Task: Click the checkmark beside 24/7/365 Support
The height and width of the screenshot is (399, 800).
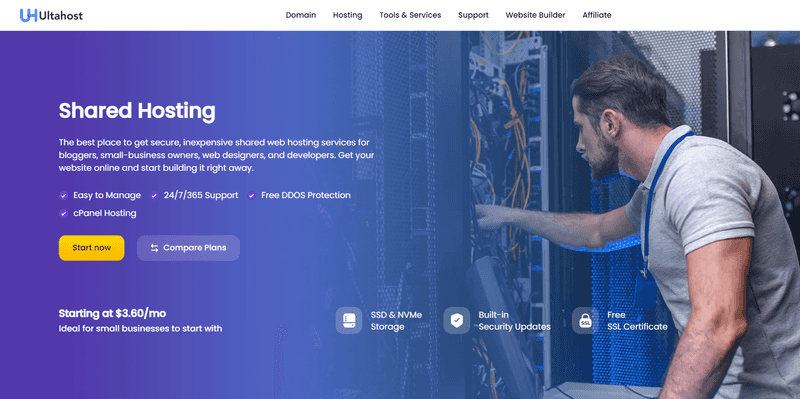Action: tap(154, 195)
